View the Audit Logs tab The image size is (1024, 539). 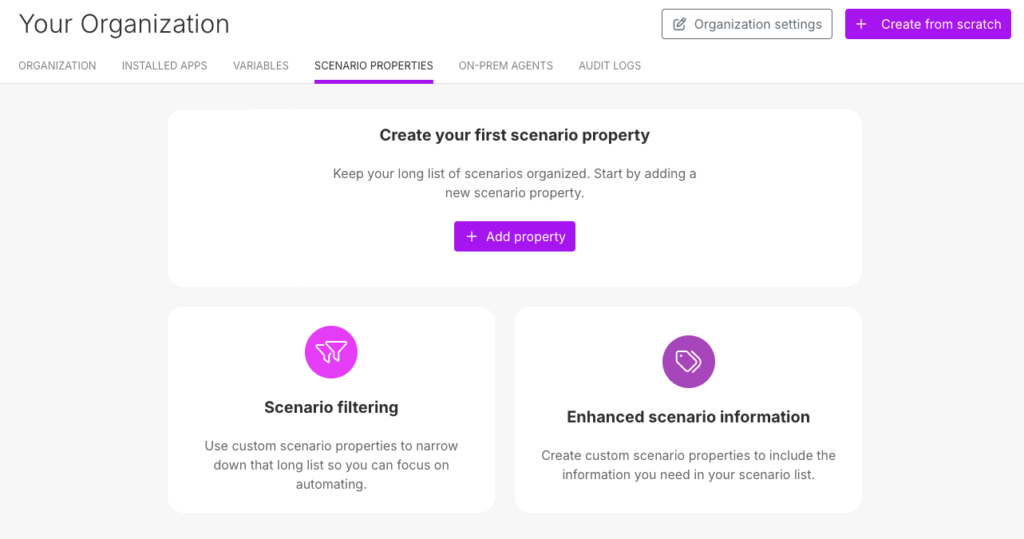pyautogui.click(x=610, y=66)
